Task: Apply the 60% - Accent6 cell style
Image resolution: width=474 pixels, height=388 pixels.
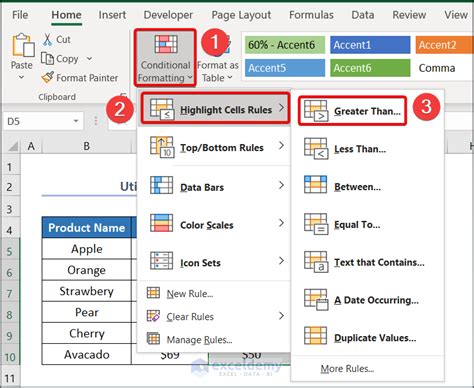Action: click(x=285, y=45)
